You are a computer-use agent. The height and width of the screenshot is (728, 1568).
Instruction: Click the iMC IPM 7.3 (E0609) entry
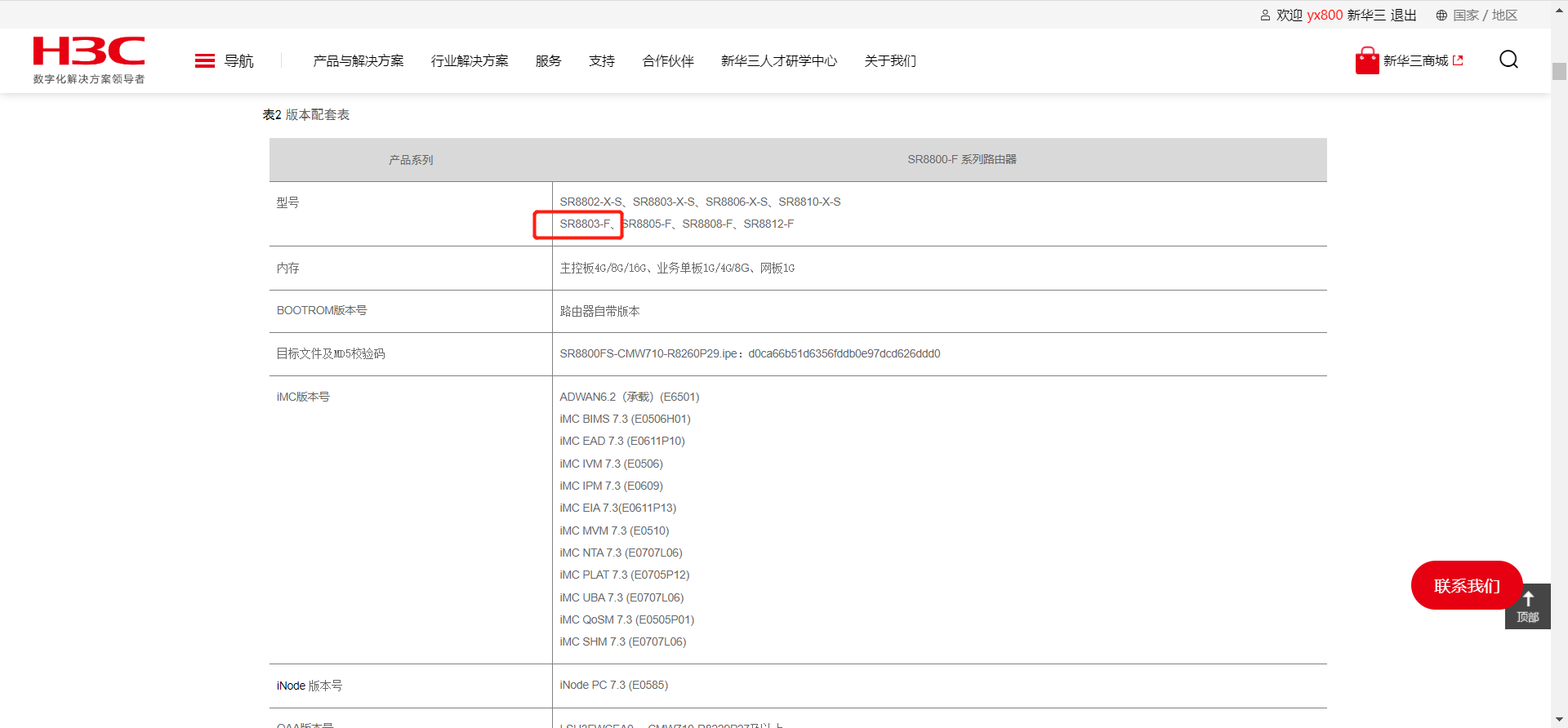coord(612,486)
